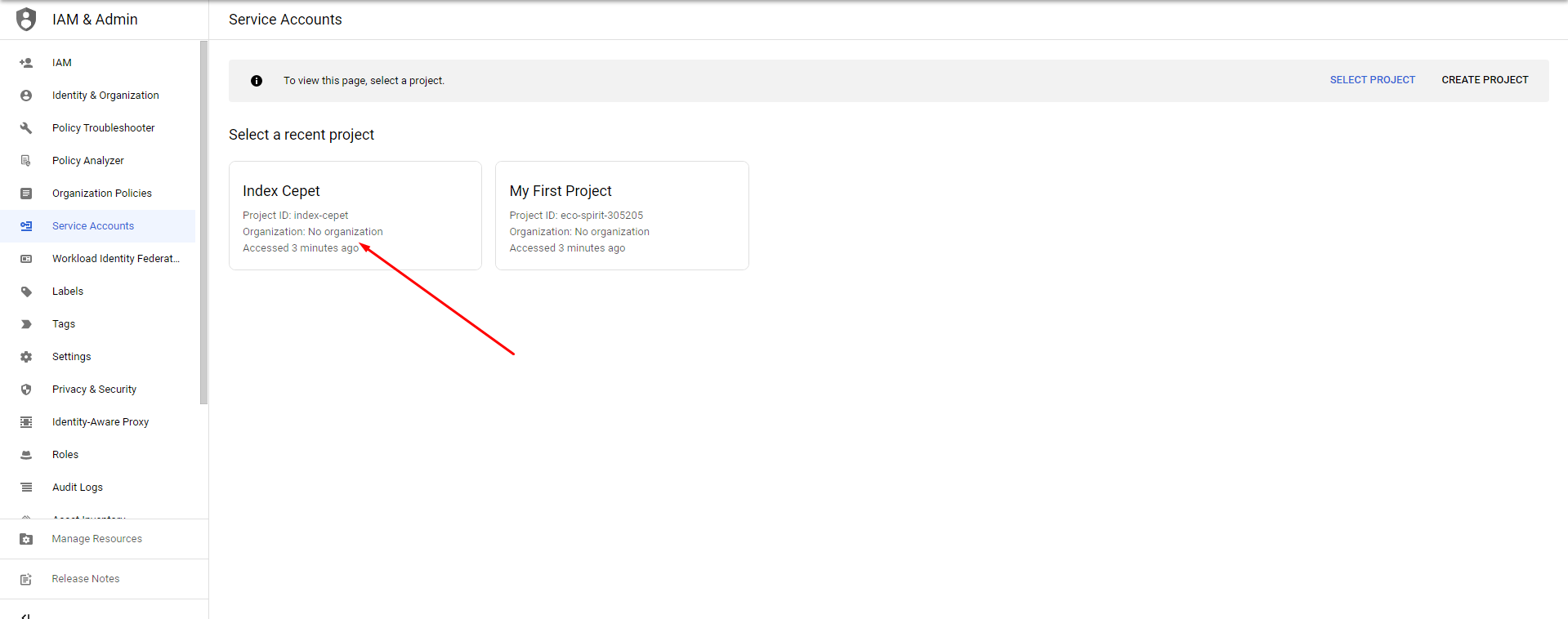Select Service Accounts in sidebar
Viewport: 1568px width, 619px height.
pyautogui.click(x=98, y=226)
